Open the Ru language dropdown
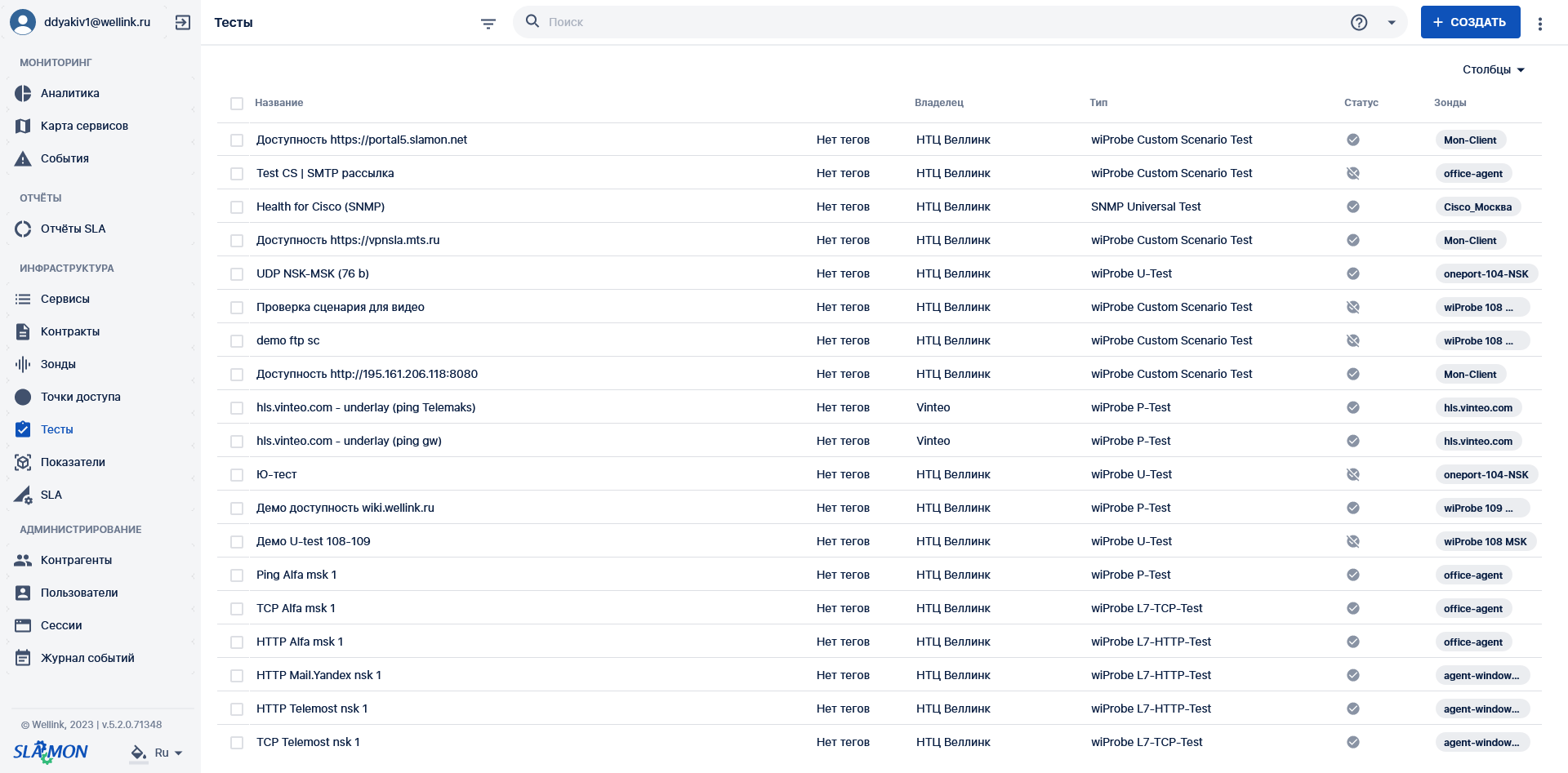 (169, 753)
